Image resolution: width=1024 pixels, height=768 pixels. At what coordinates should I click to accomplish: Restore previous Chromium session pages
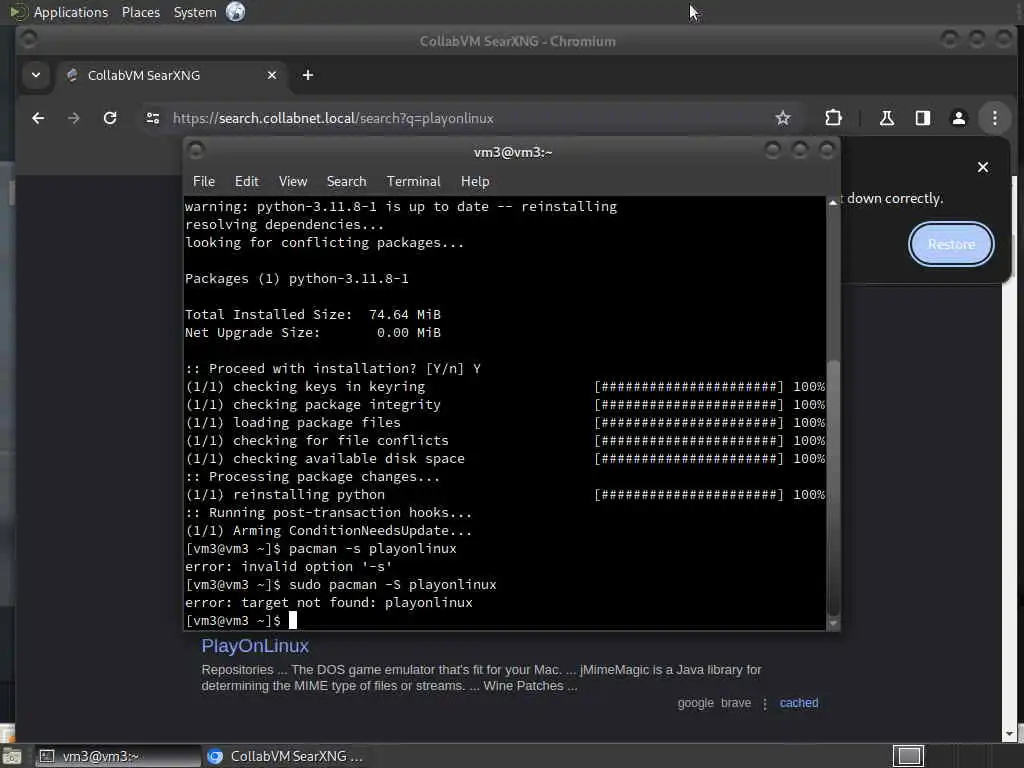click(951, 244)
